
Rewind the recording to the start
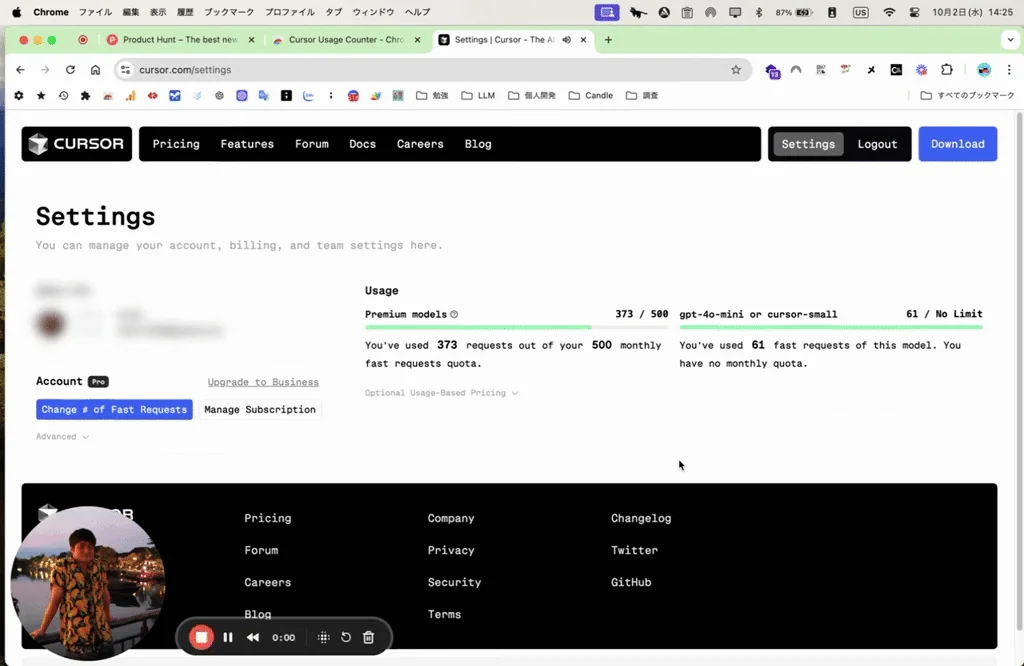pyautogui.click(x=252, y=637)
